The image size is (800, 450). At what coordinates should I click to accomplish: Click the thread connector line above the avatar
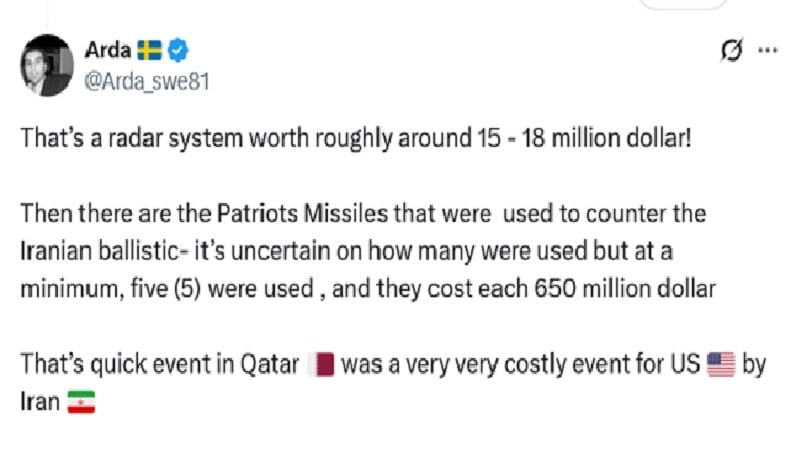tap(47, 14)
